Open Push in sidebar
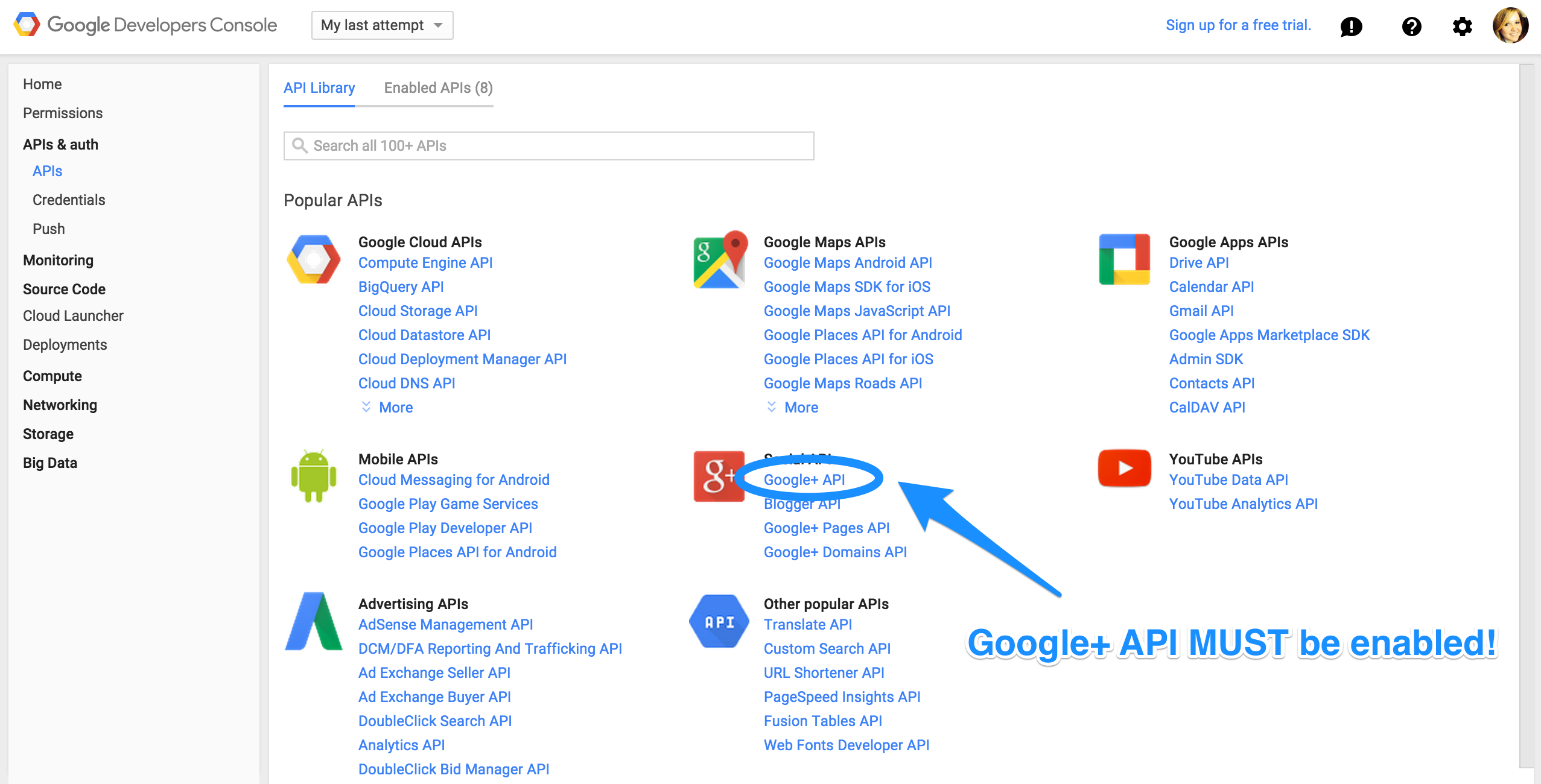This screenshot has height=784, width=1541. point(49,229)
